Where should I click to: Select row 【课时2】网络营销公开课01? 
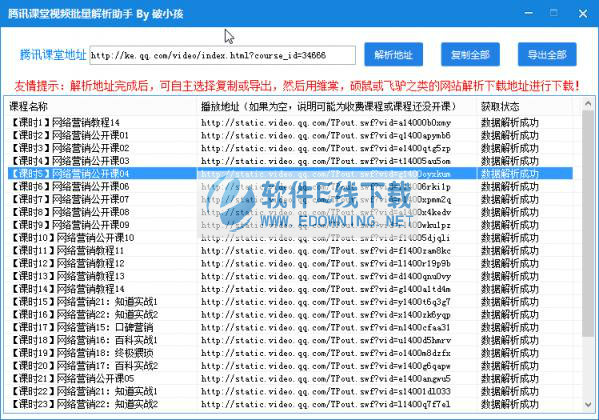pyautogui.click(x=290, y=135)
